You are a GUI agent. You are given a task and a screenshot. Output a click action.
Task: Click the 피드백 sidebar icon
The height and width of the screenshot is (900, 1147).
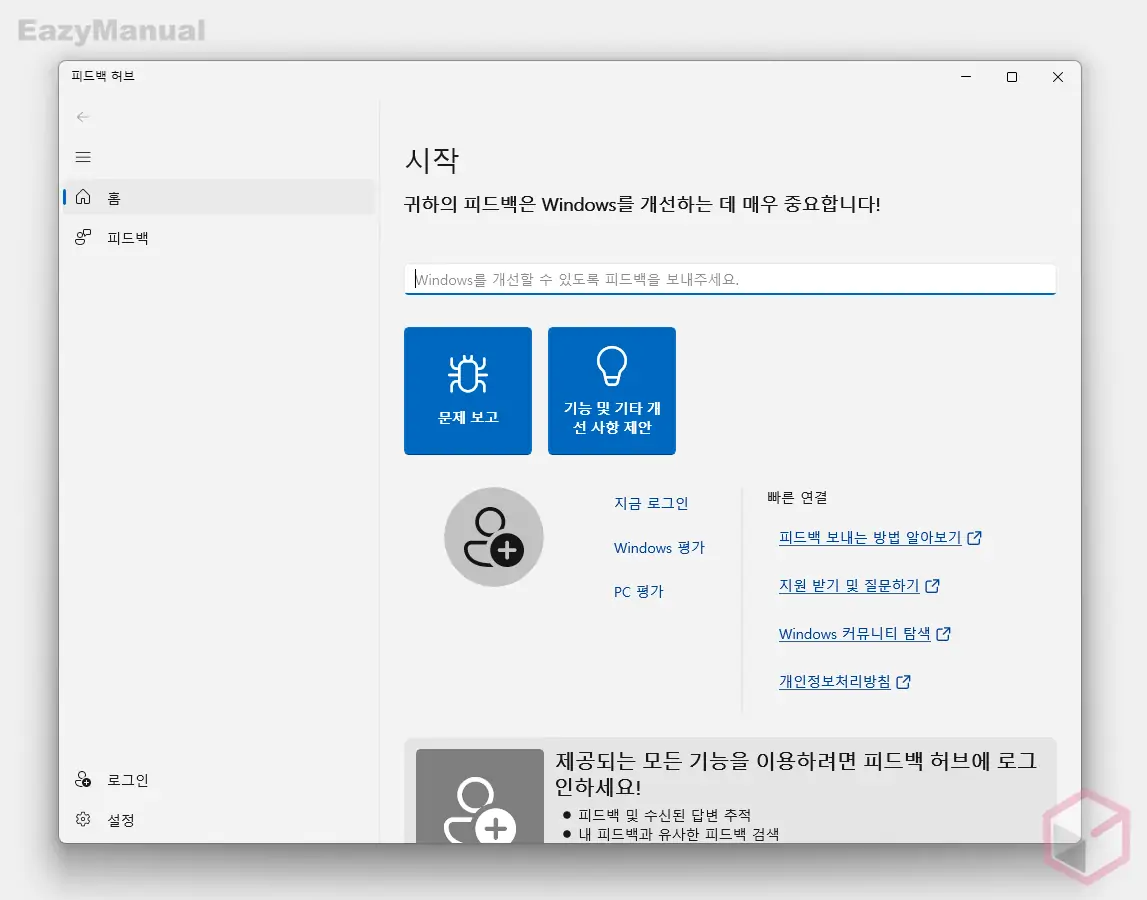[x=84, y=237]
